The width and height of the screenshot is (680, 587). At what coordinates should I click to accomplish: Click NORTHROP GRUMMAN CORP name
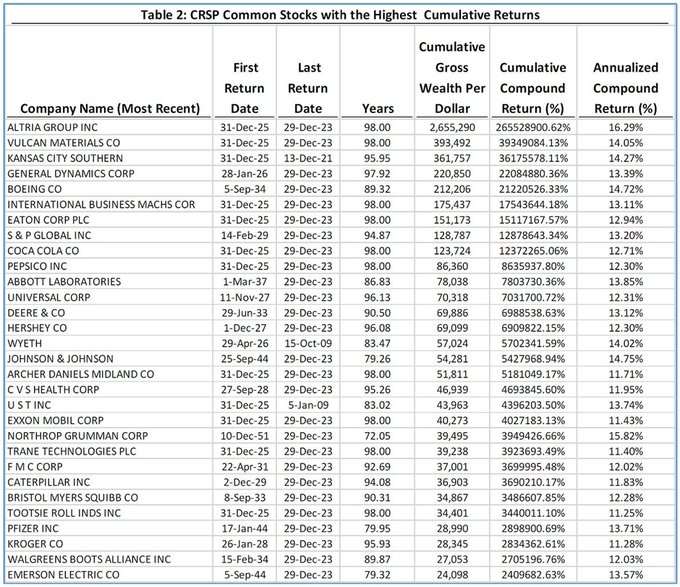pos(78,436)
